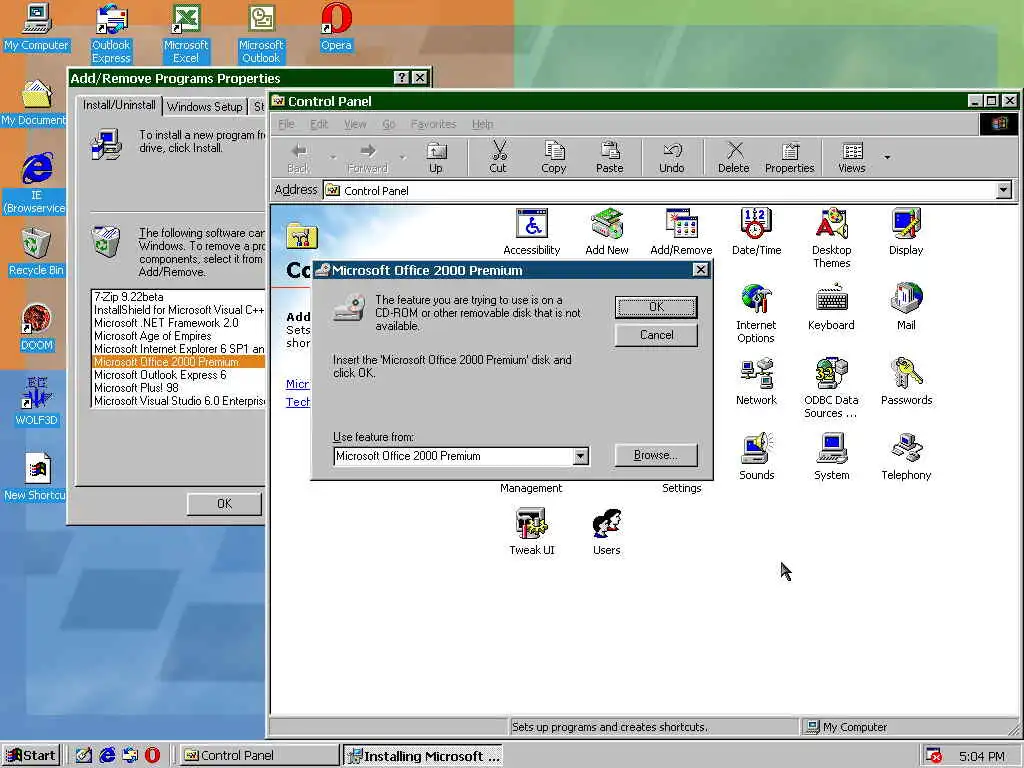The image size is (1024, 768).
Task: Launch Internet Explorer from quick launch
Action: click(107, 756)
